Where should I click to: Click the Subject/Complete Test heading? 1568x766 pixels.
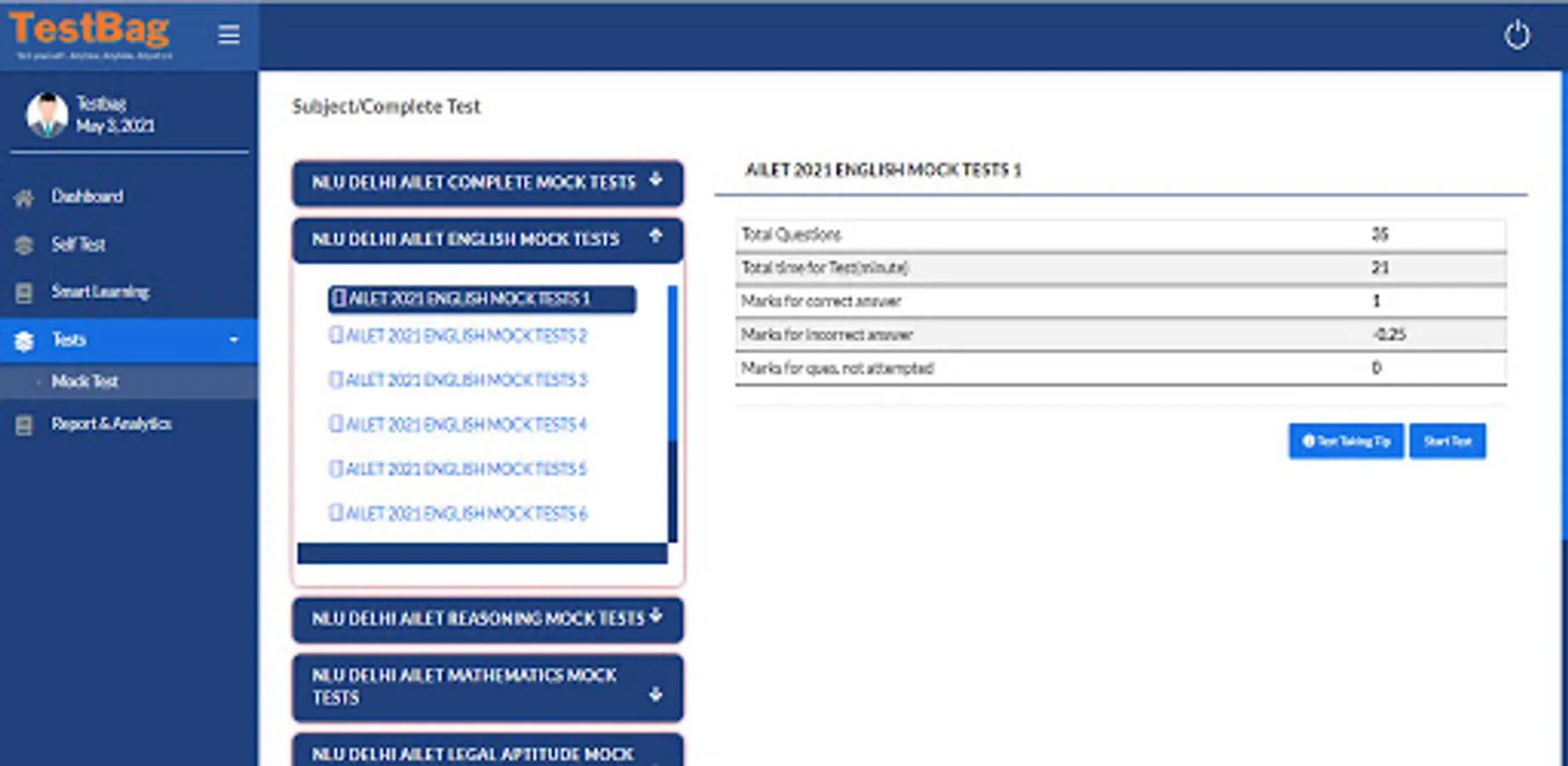tap(386, 106)
